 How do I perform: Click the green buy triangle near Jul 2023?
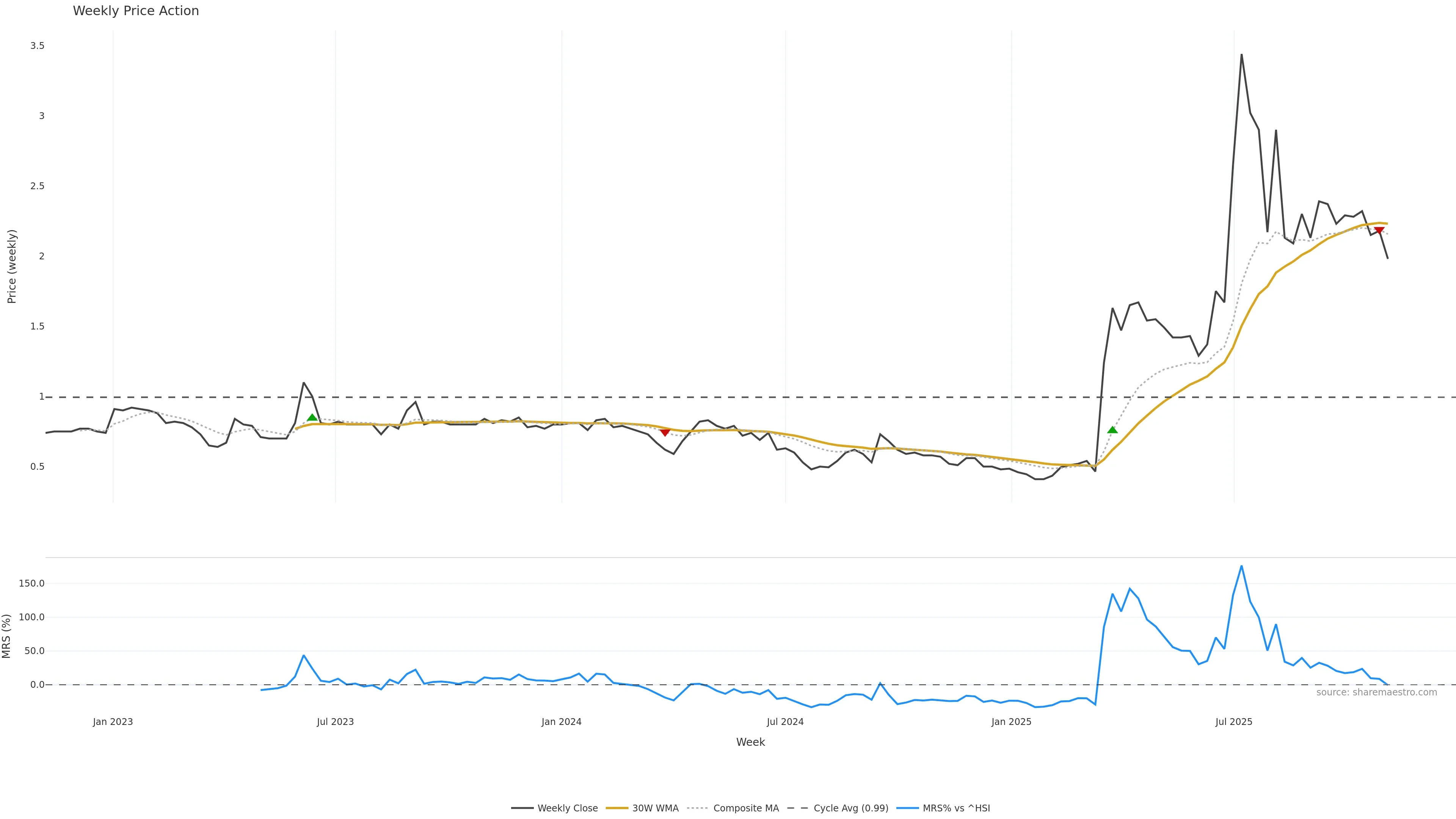(312, 418)
